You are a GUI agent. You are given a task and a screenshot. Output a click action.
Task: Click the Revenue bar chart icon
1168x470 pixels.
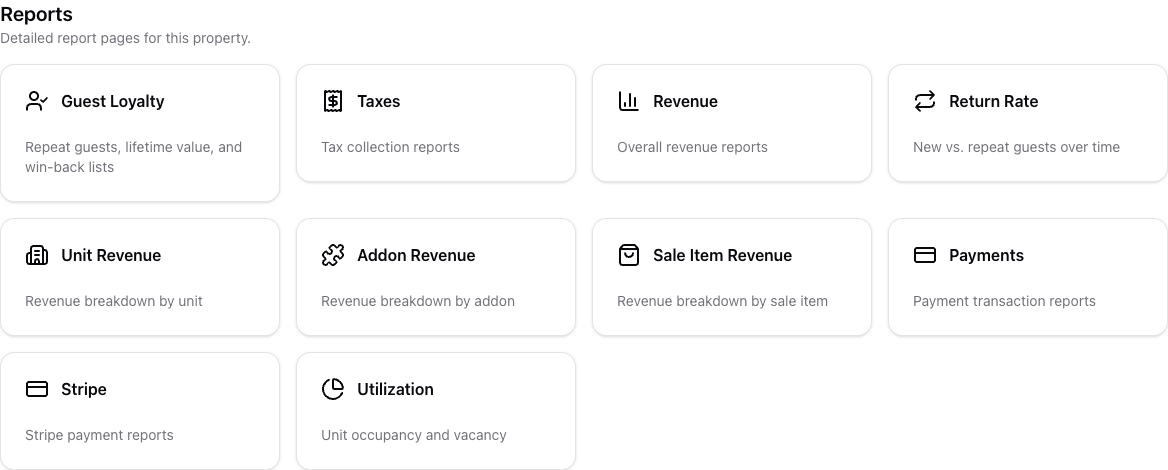pyautogui.click(x=629, y=101)
